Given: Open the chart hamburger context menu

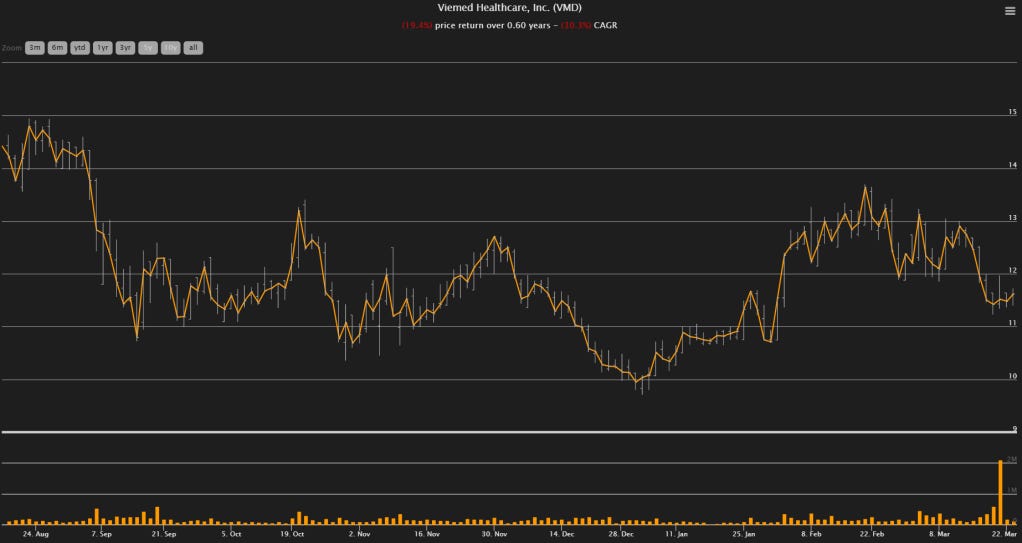Looking at the screenshot, I should tap(1010, 11).
